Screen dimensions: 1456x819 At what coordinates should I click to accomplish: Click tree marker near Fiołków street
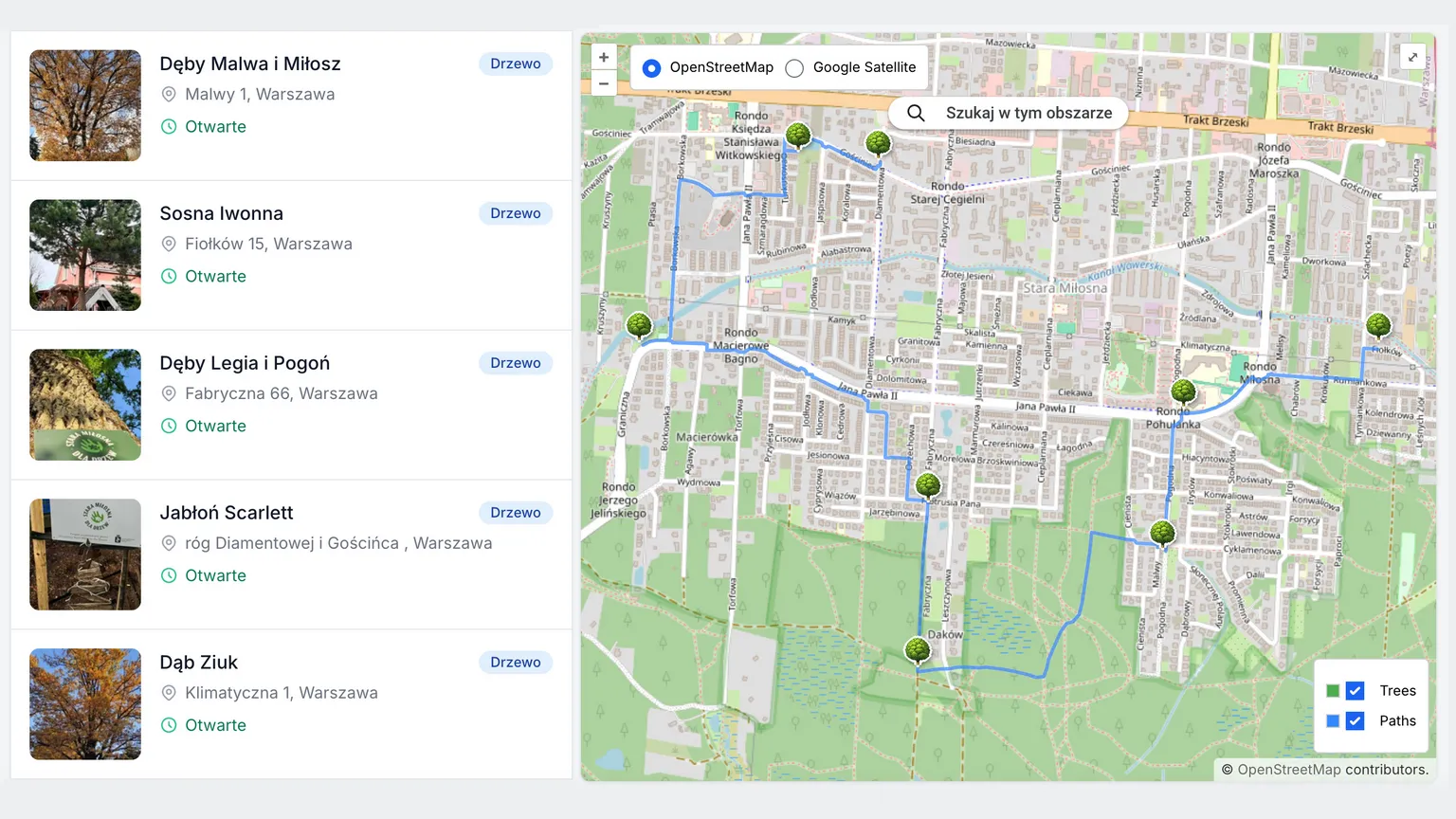point(1378,326)
